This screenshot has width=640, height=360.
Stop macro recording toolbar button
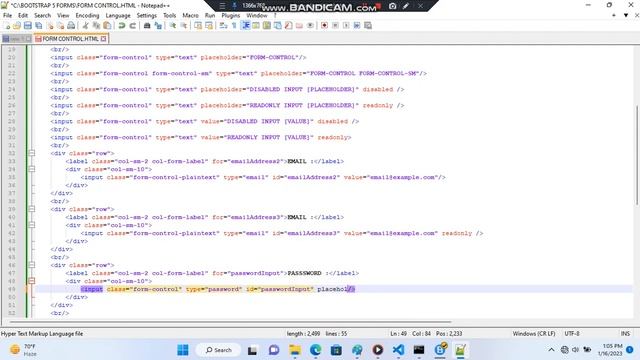pos(335,25)
